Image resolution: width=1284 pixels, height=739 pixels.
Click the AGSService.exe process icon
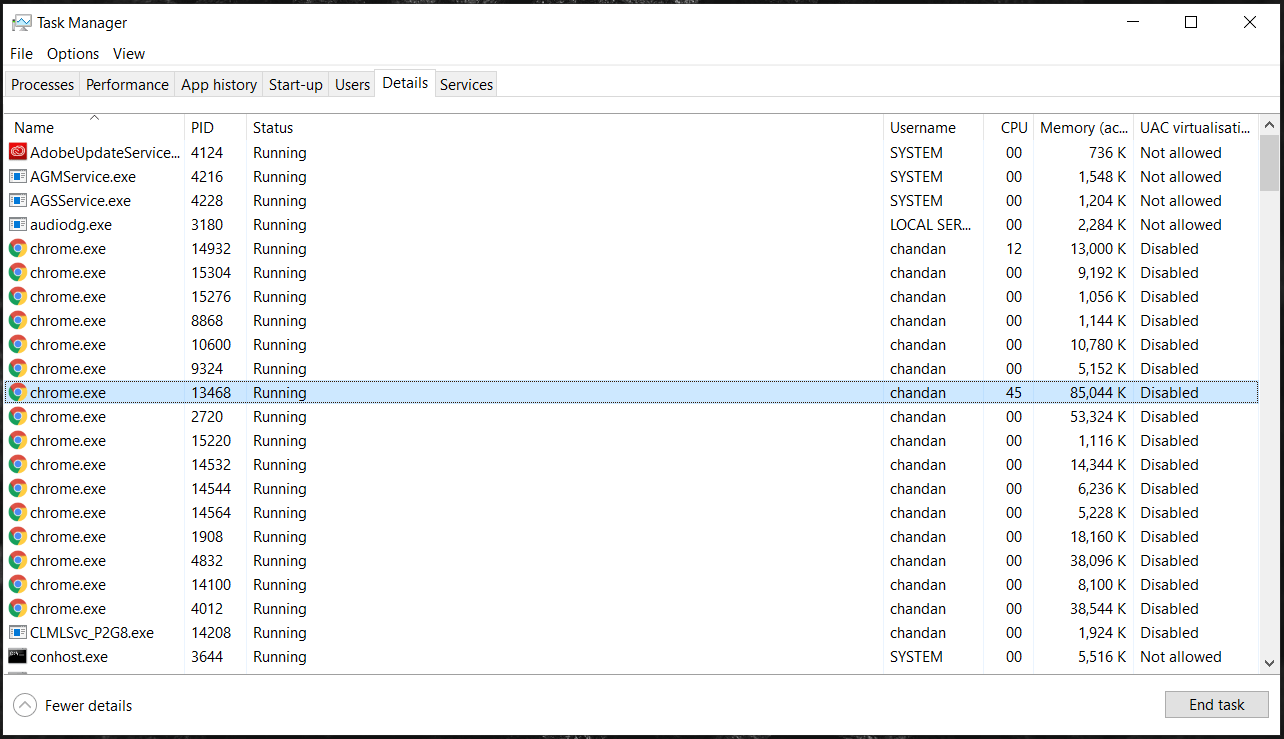tap(18, 200)
